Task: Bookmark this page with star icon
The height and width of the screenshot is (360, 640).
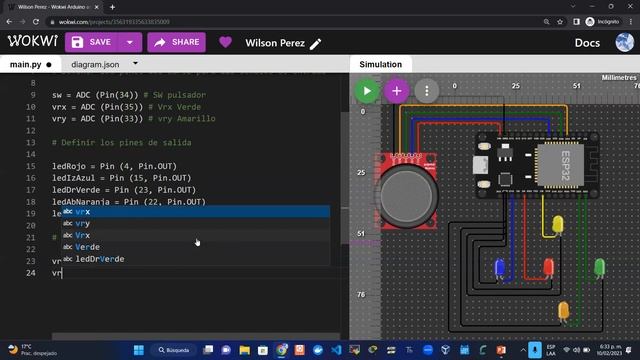Action: [x=560, y=22]
